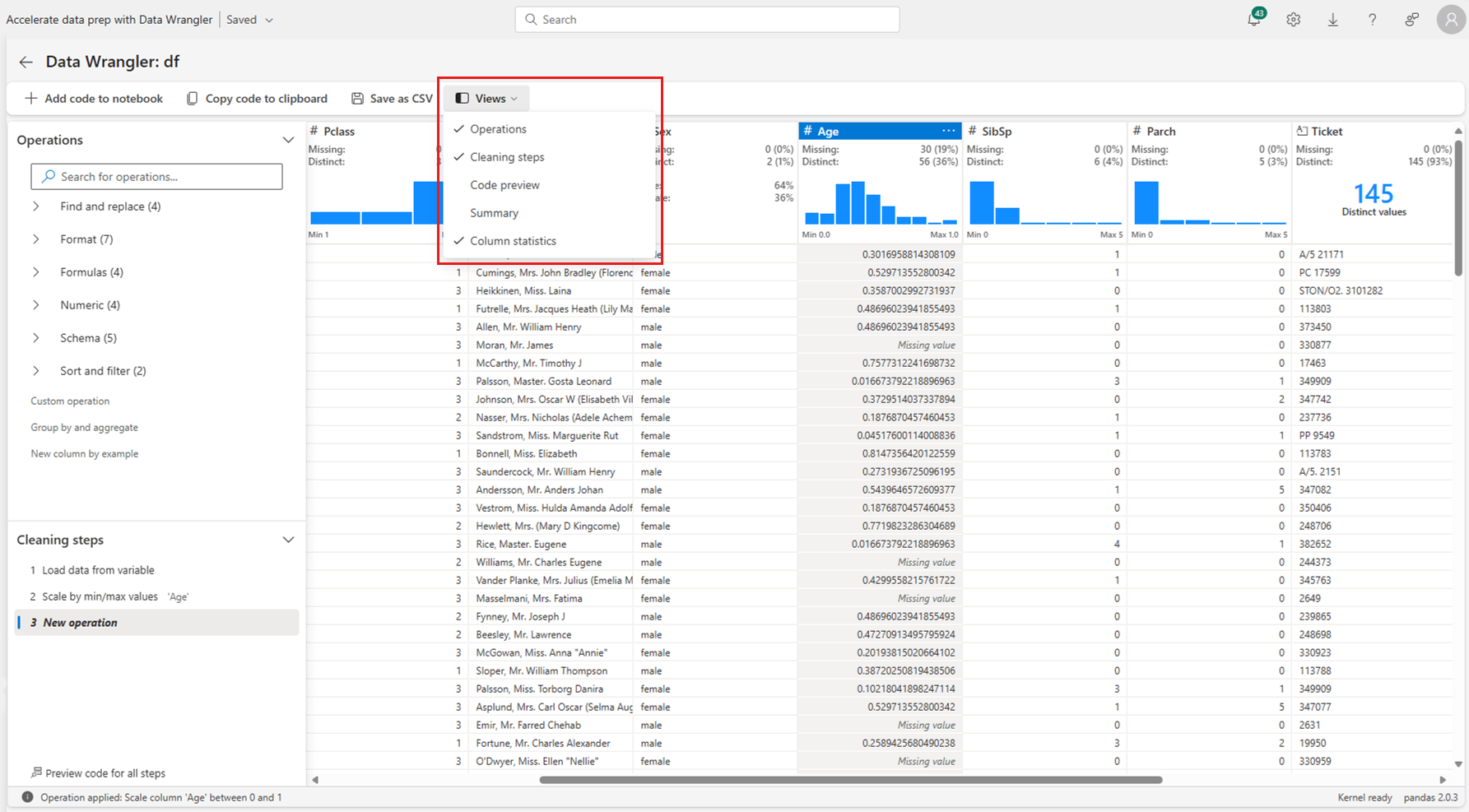The height and width of the screenshot is (812, 1469).
Task: Open the notifications bell showing 43 alerts
Action: (x=1253, y=19)
